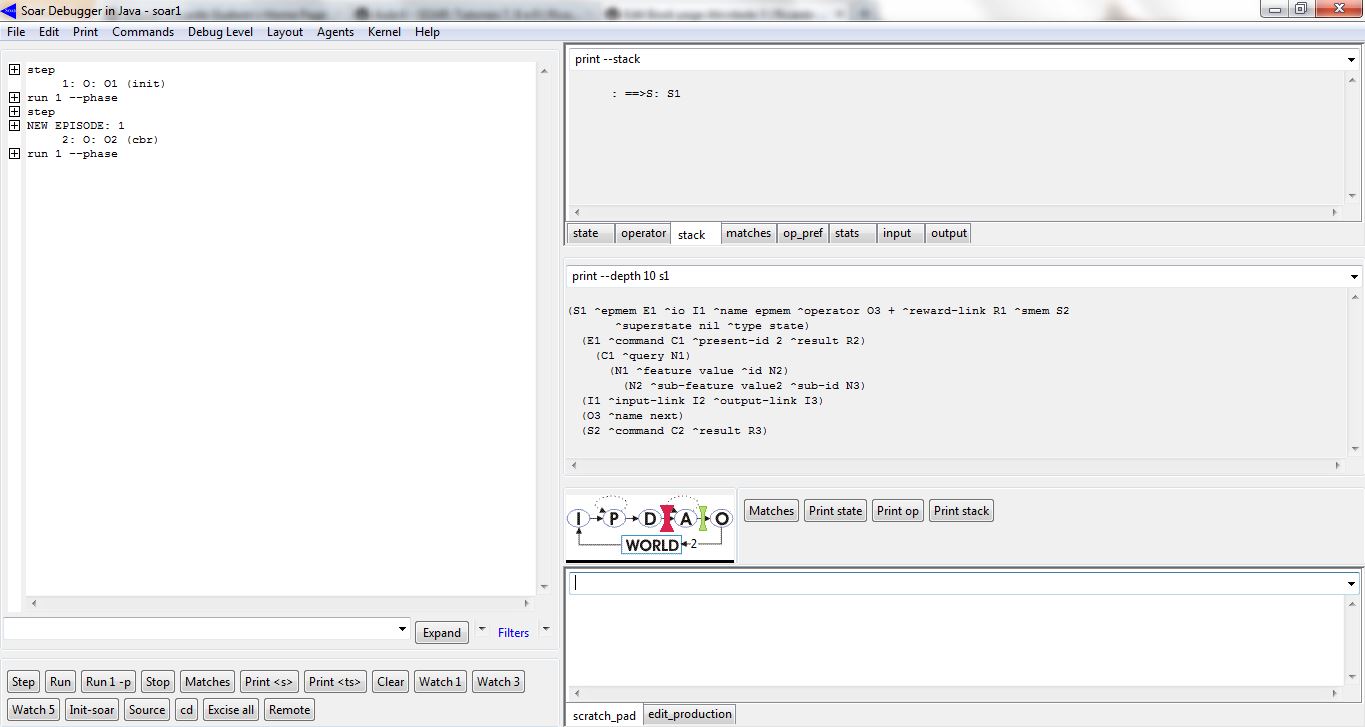
Task: Open the Kernel menu
Action: click(x=384, y=32)
